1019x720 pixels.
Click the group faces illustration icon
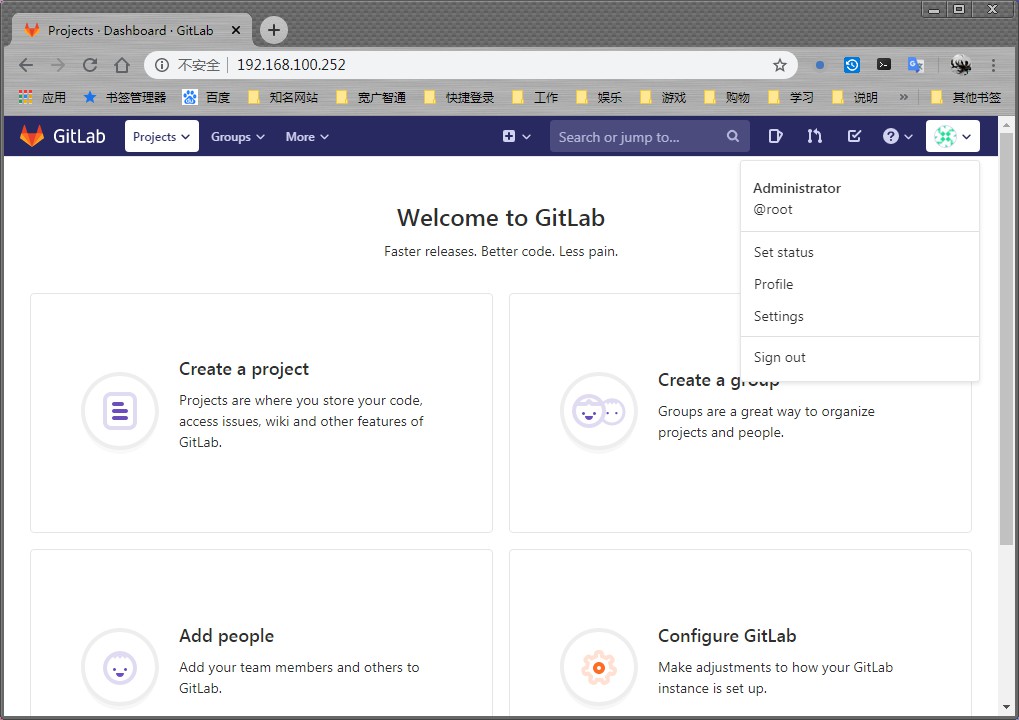[599, 411]
